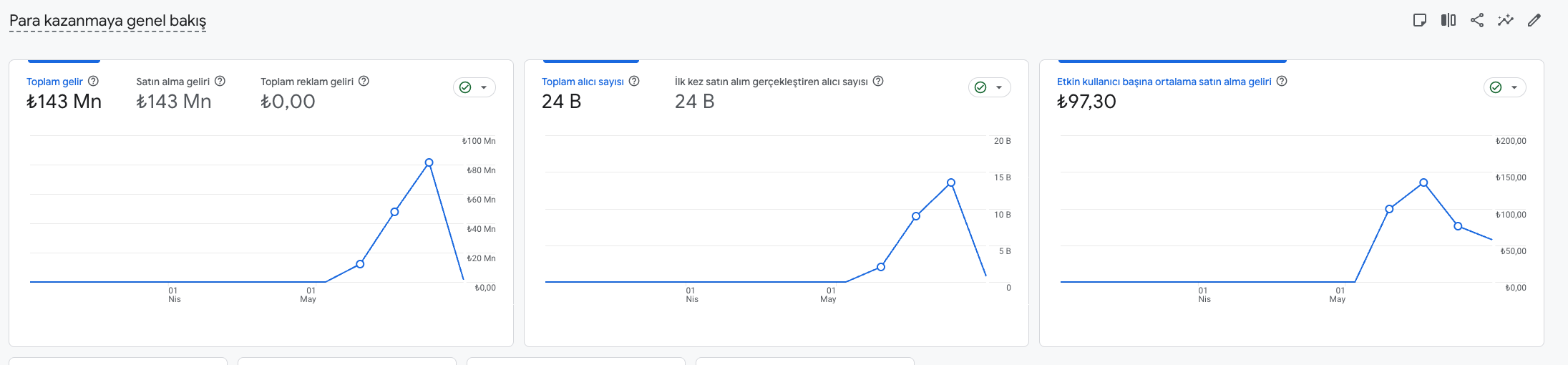The image size is (1568, 365).
Task: Open help icon next to Toplam alıcı sayısı
Action: tap(634, 81)
